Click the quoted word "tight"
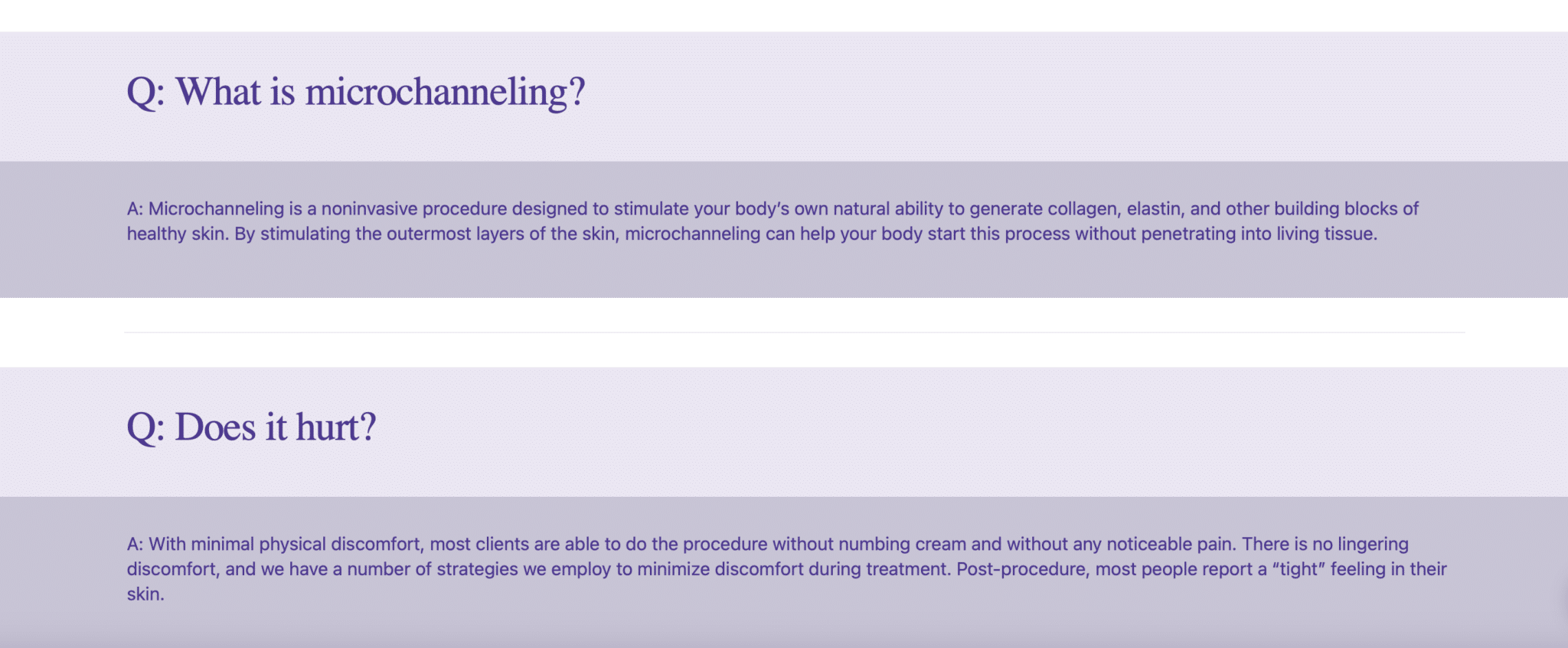The height and width of the screenshot is (648, 1568). [x=1298, y=569]
